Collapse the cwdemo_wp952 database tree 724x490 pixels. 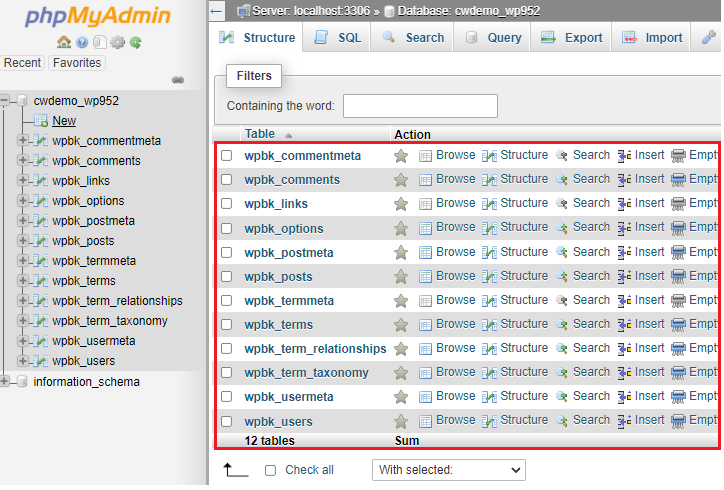5,100
